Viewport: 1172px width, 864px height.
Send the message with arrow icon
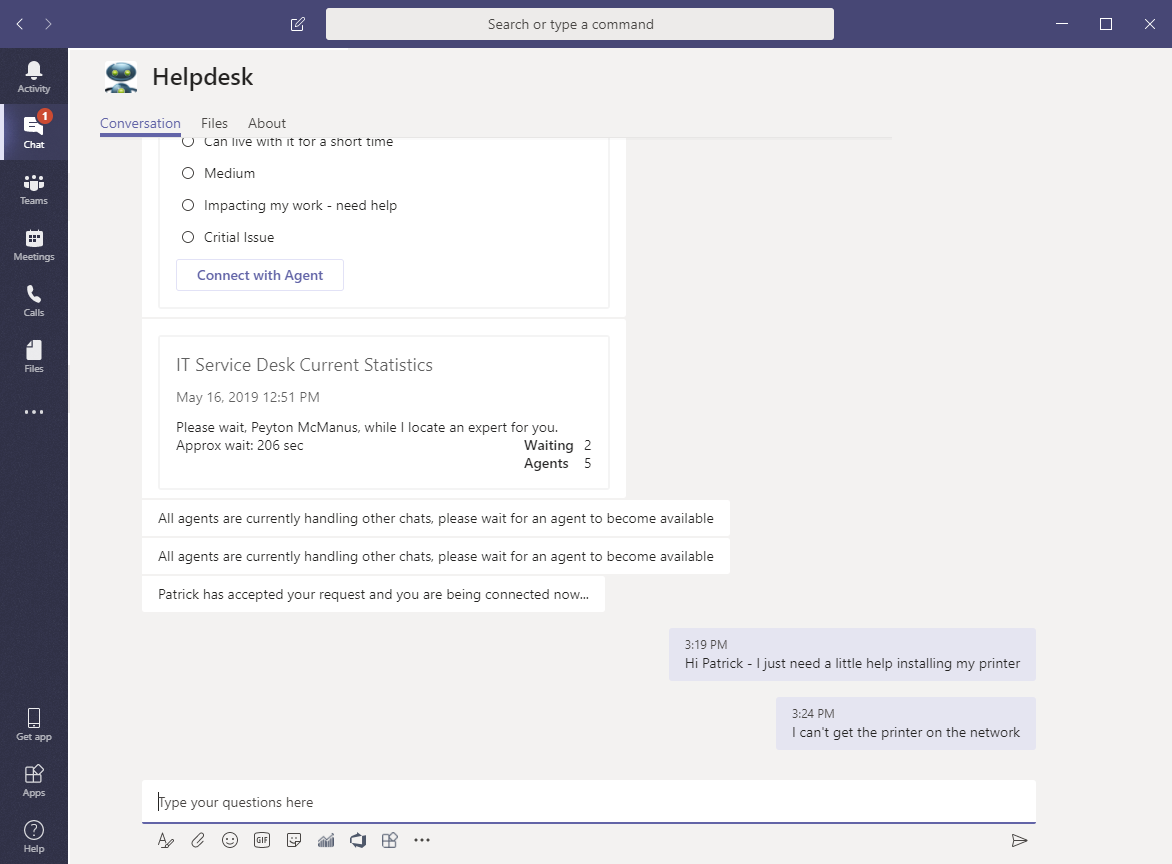click(x=1019, y=841)
